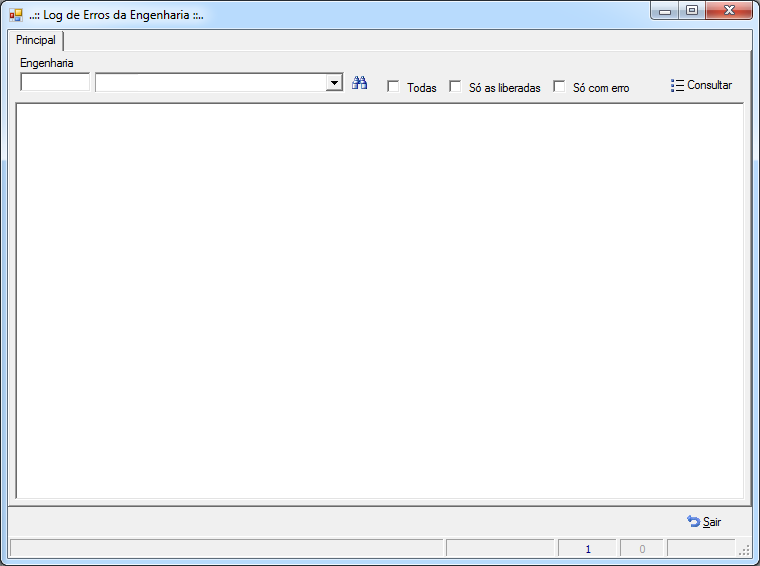760x566 pixels.
Task: Close the Log de Erros window
Action: click(x=729, y=11)
